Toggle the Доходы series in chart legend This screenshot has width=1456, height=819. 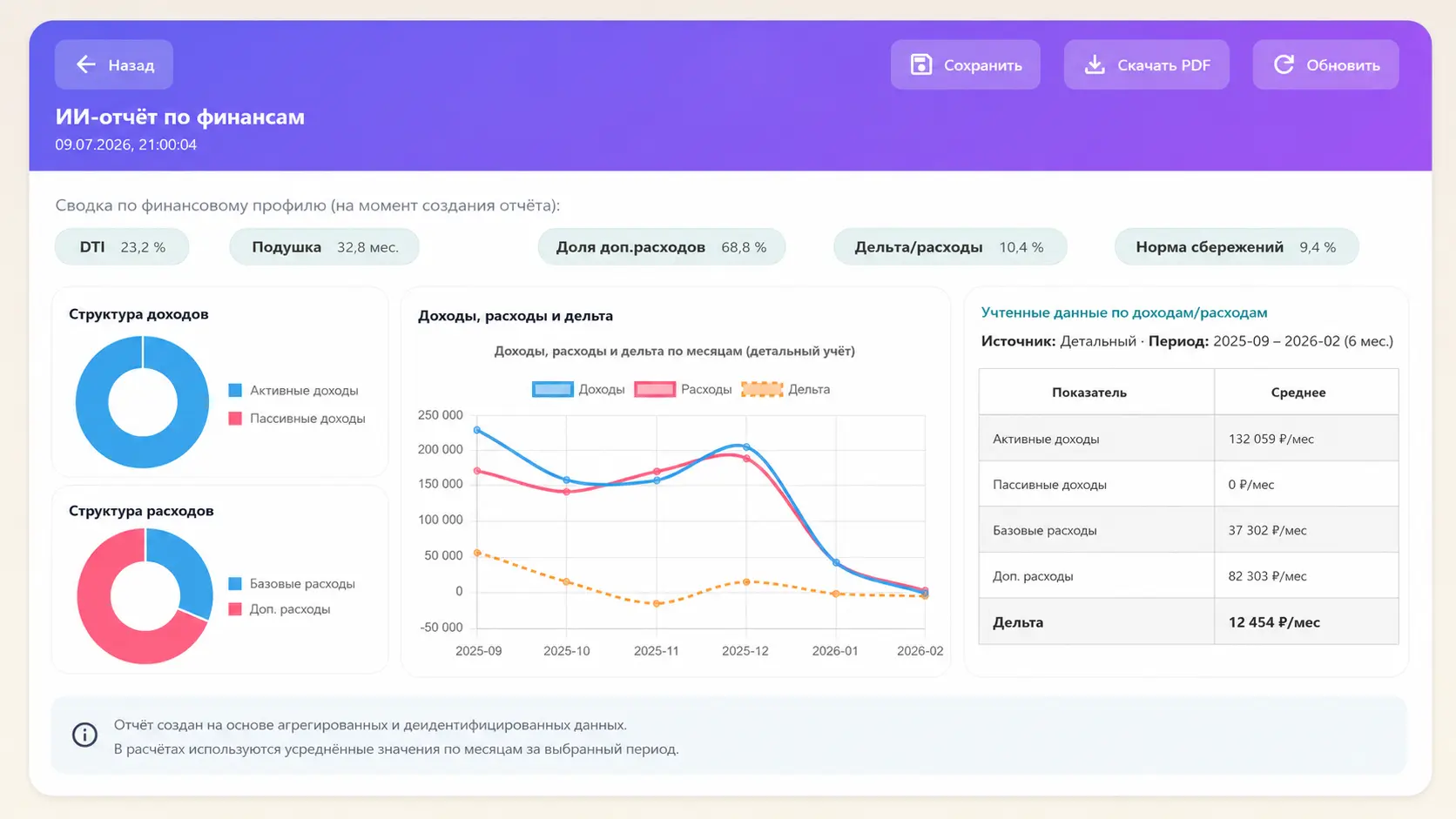[578, 389]
